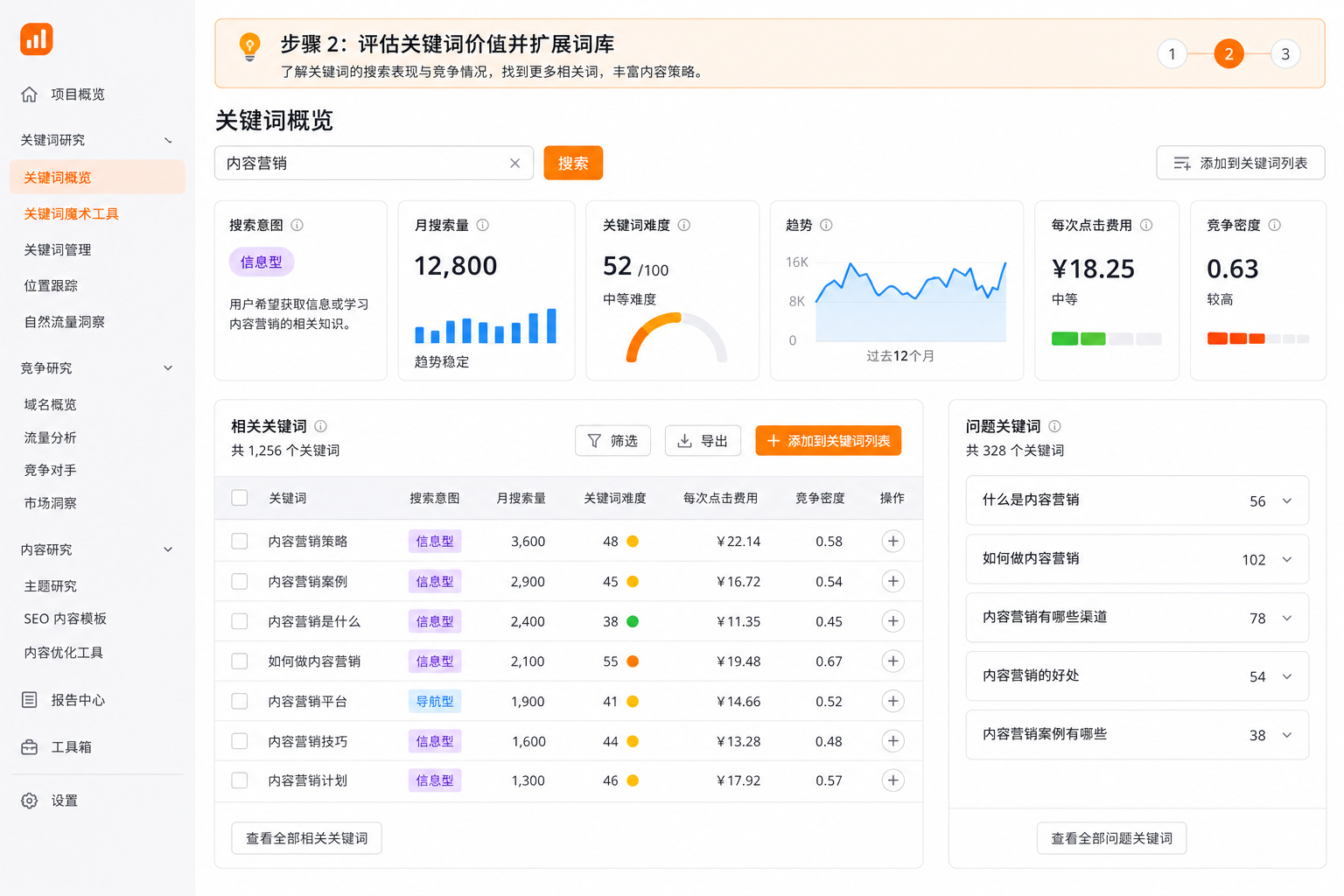Click 查看全部相关关键词 button
This screenshot has width=1344, height=896.
pyautogui.click(x=306, y=838)
